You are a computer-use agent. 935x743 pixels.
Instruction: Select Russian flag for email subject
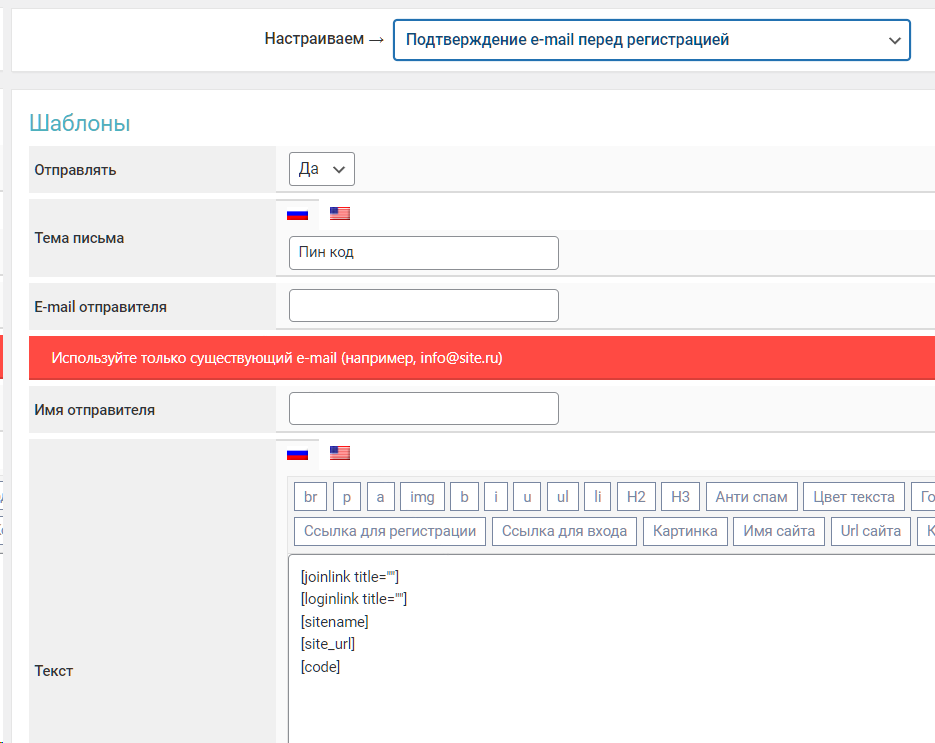pyautogui.click(x=297, y=214)
